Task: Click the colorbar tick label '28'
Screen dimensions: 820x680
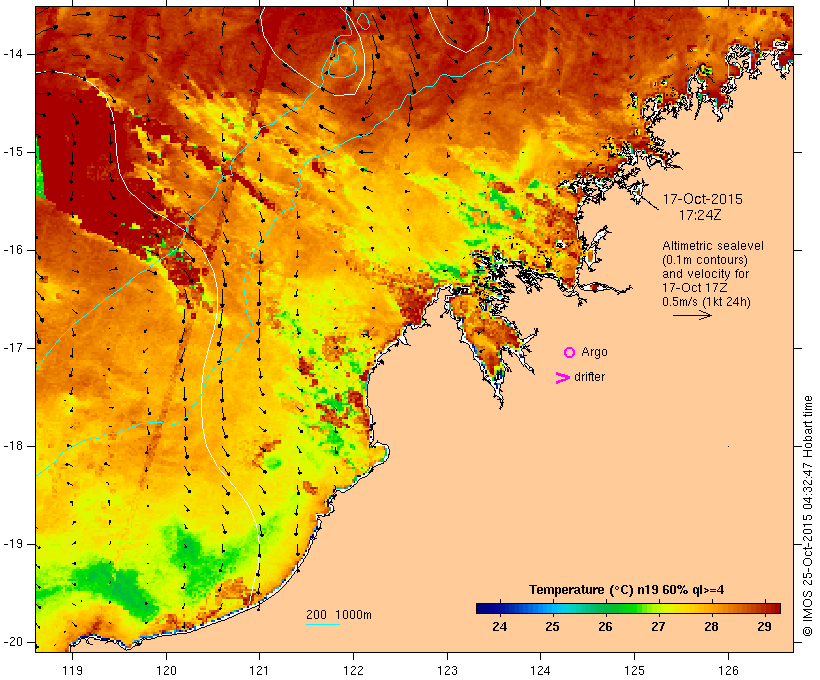Action: (x=711, y=627)
